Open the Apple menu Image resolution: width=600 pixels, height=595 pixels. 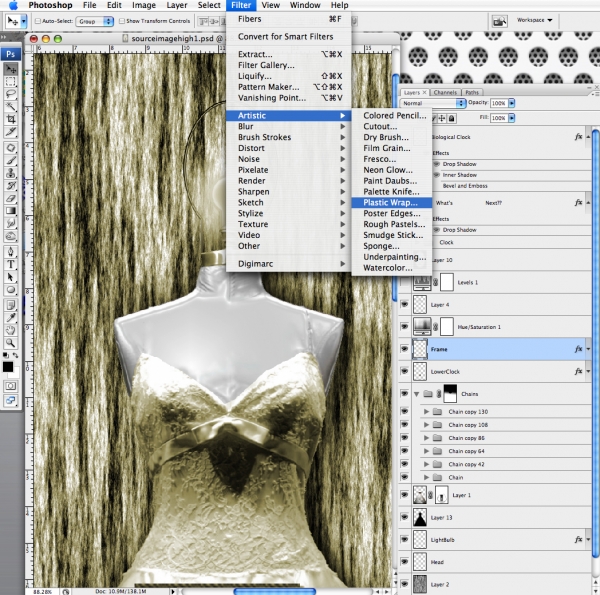point(13,5)
